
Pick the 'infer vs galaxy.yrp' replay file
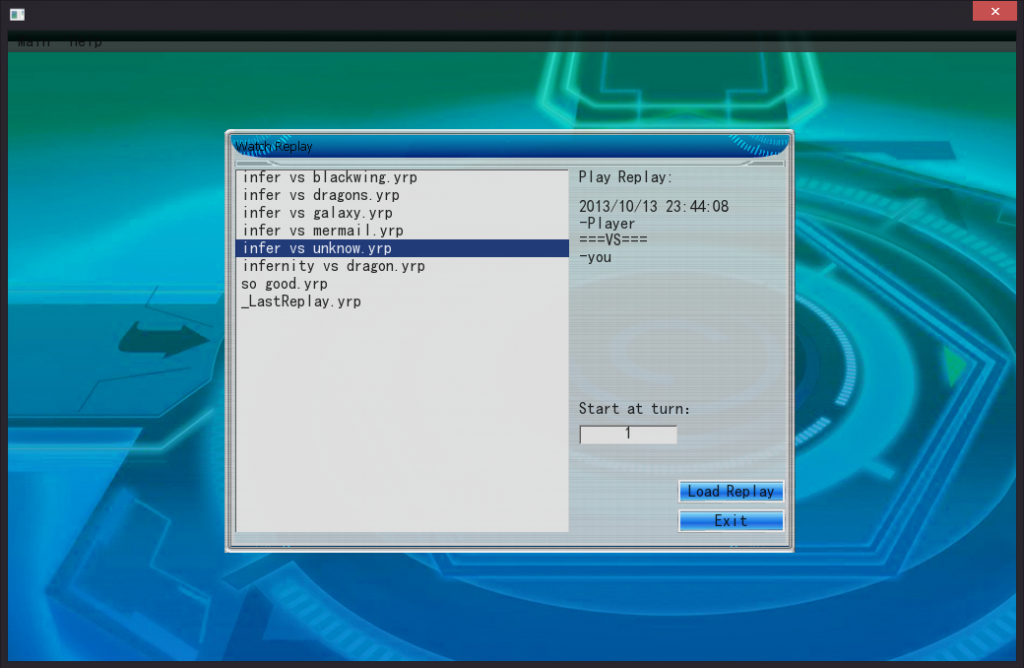pyautogui.click(x=318, y=213)
